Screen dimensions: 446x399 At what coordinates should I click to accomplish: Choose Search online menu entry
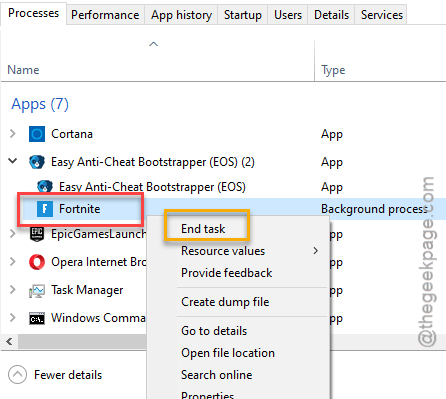[238, 375]
